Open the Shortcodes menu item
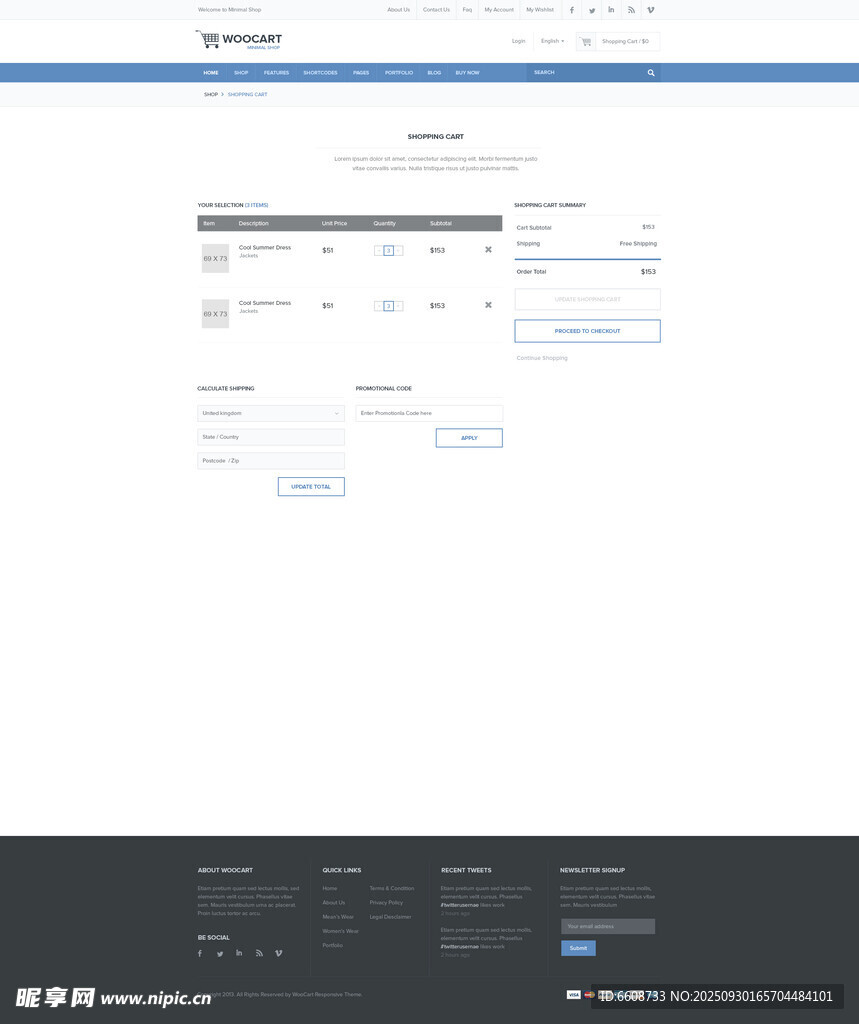 pyautogui.click(x=320, y=73)
